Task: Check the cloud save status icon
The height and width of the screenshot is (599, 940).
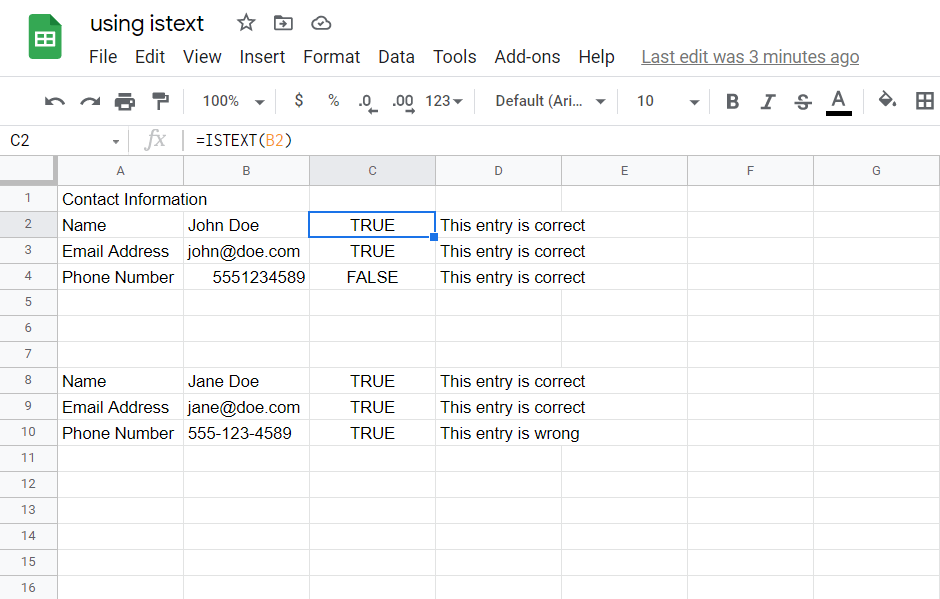Action: [321, 23]
